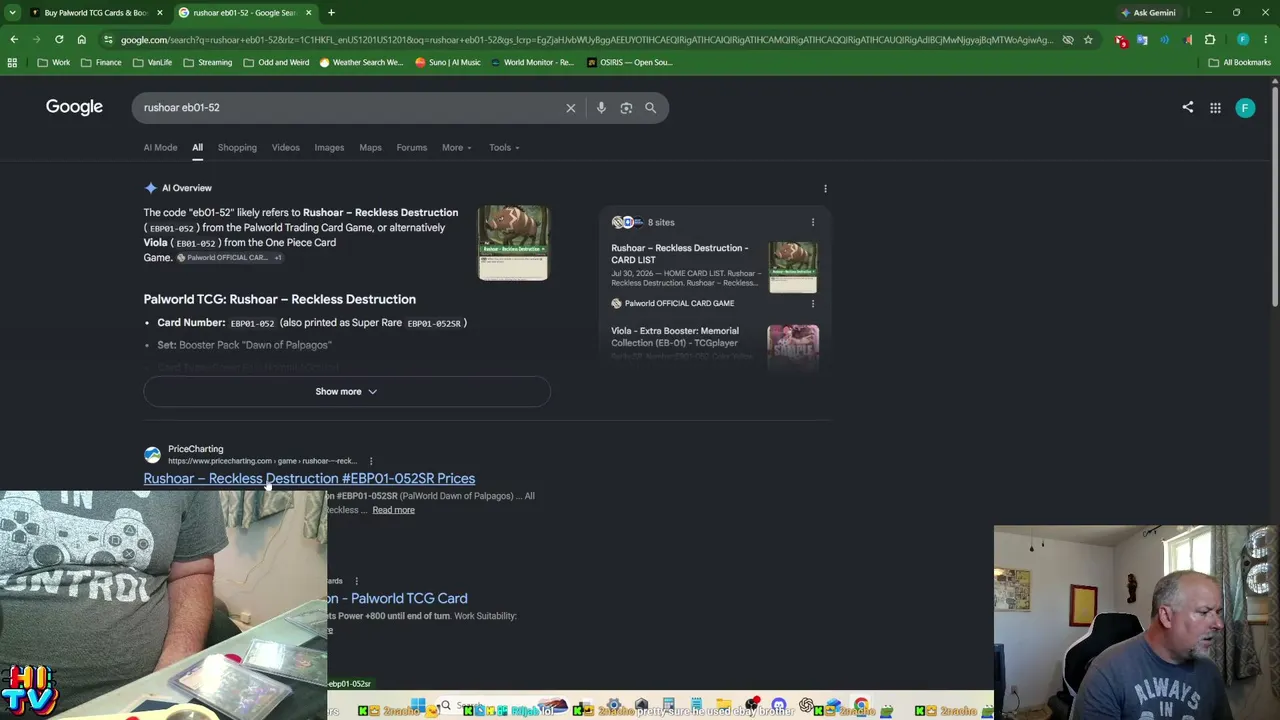Open the Palworld TCG Card result link

(399, 598)
